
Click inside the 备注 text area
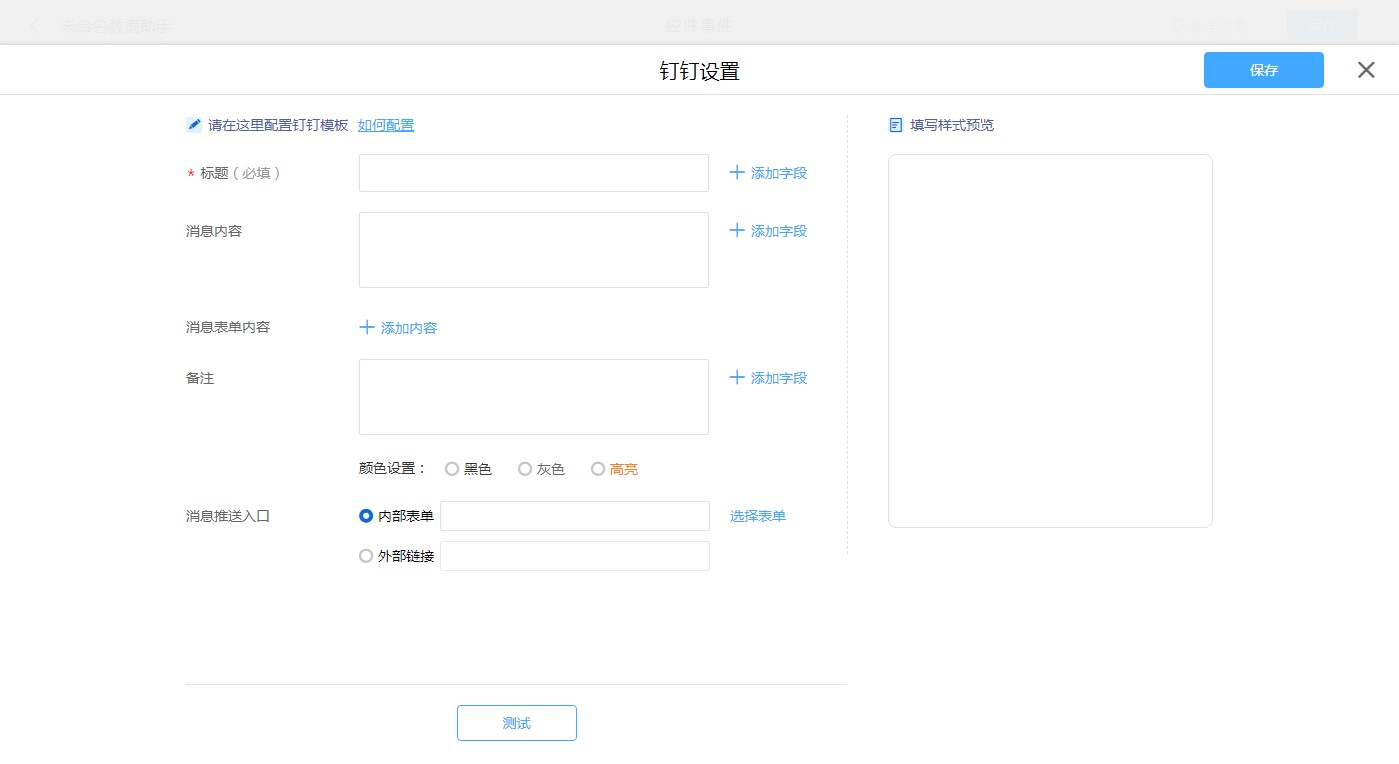[534, 397]
